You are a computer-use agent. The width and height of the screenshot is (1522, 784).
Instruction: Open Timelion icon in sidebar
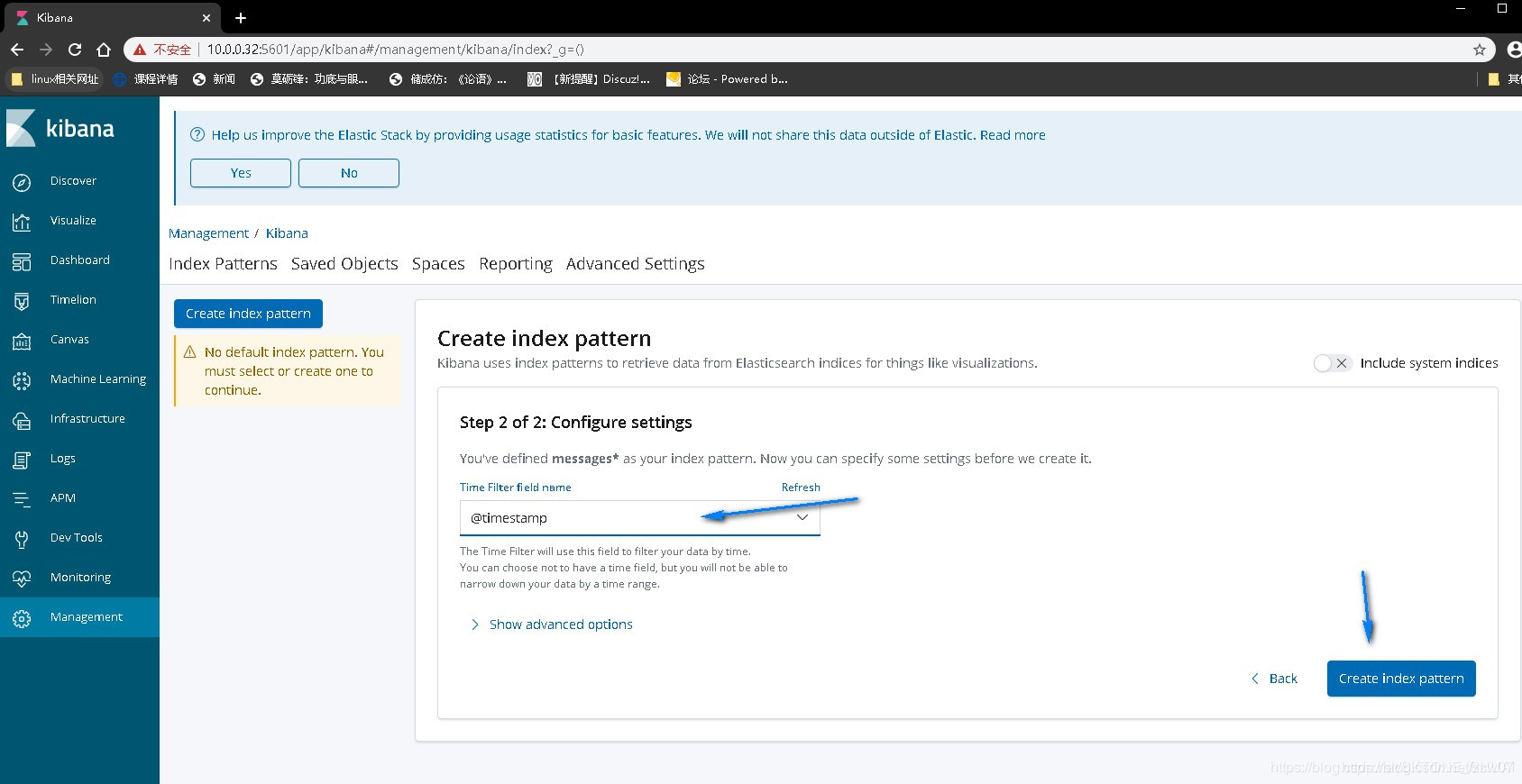pos(22,301)
